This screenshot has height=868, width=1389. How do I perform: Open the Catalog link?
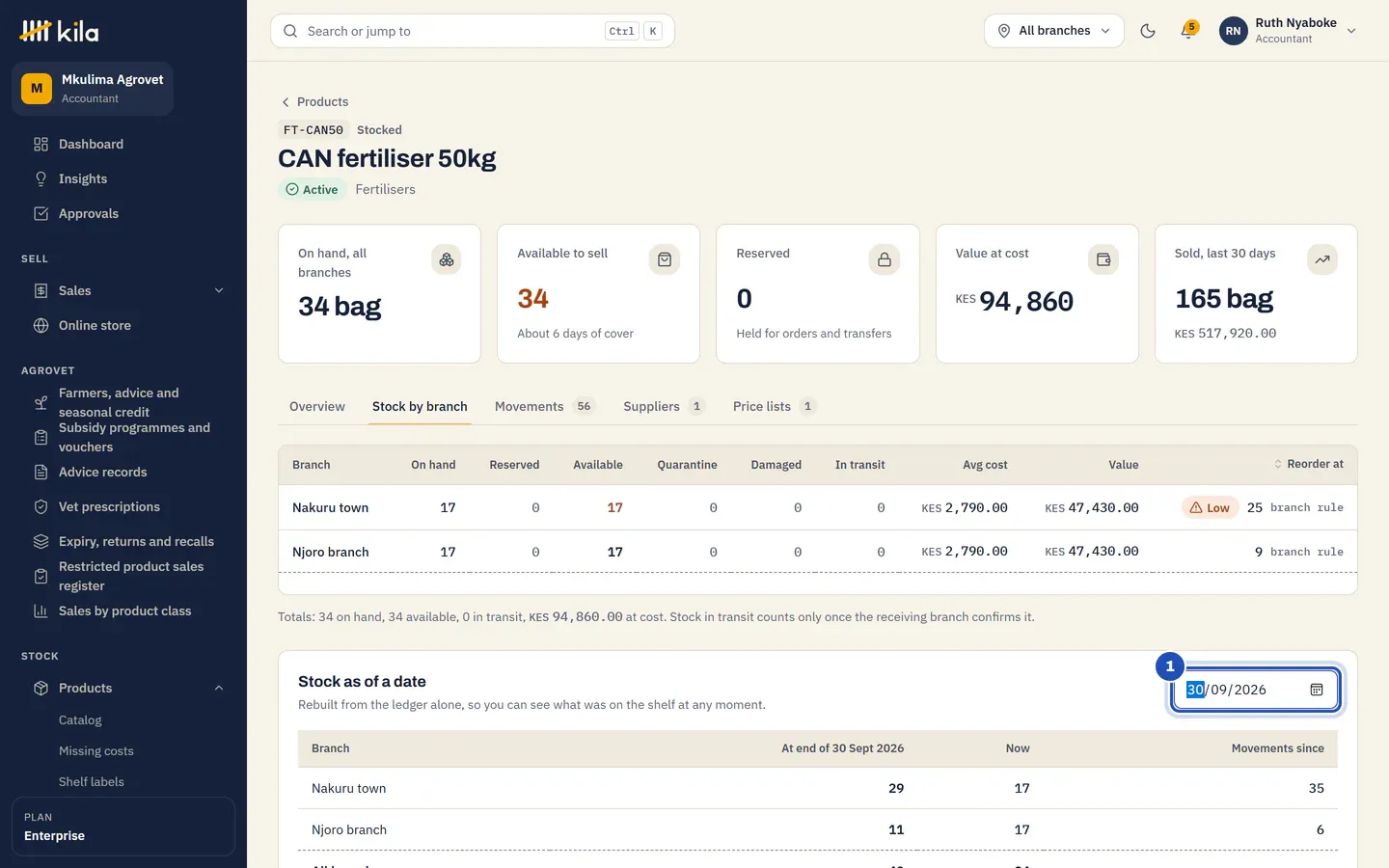tap(80, 720)
